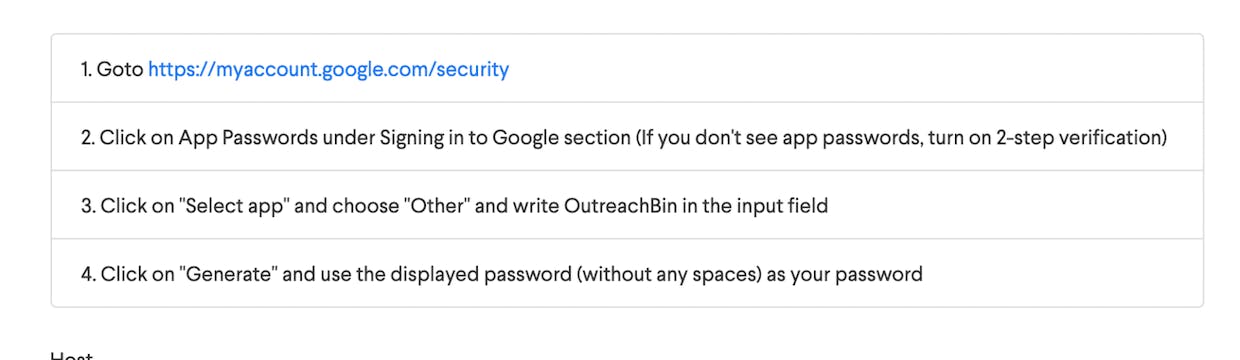
Task: Open the myaccount.google.com/security link
Action: pyautogui.click(x=329, y=69)
